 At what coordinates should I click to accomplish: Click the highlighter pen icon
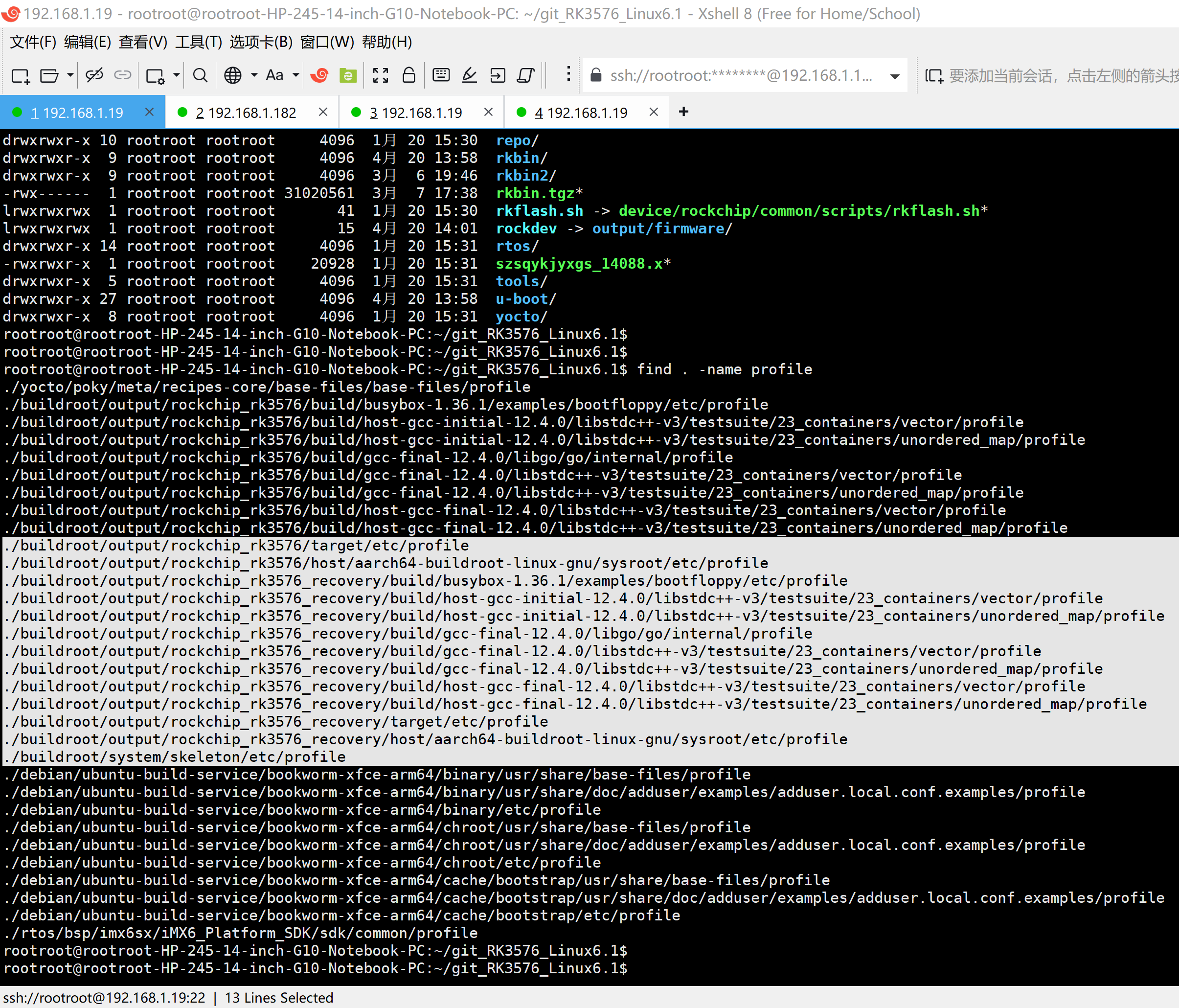coord(470,75)
